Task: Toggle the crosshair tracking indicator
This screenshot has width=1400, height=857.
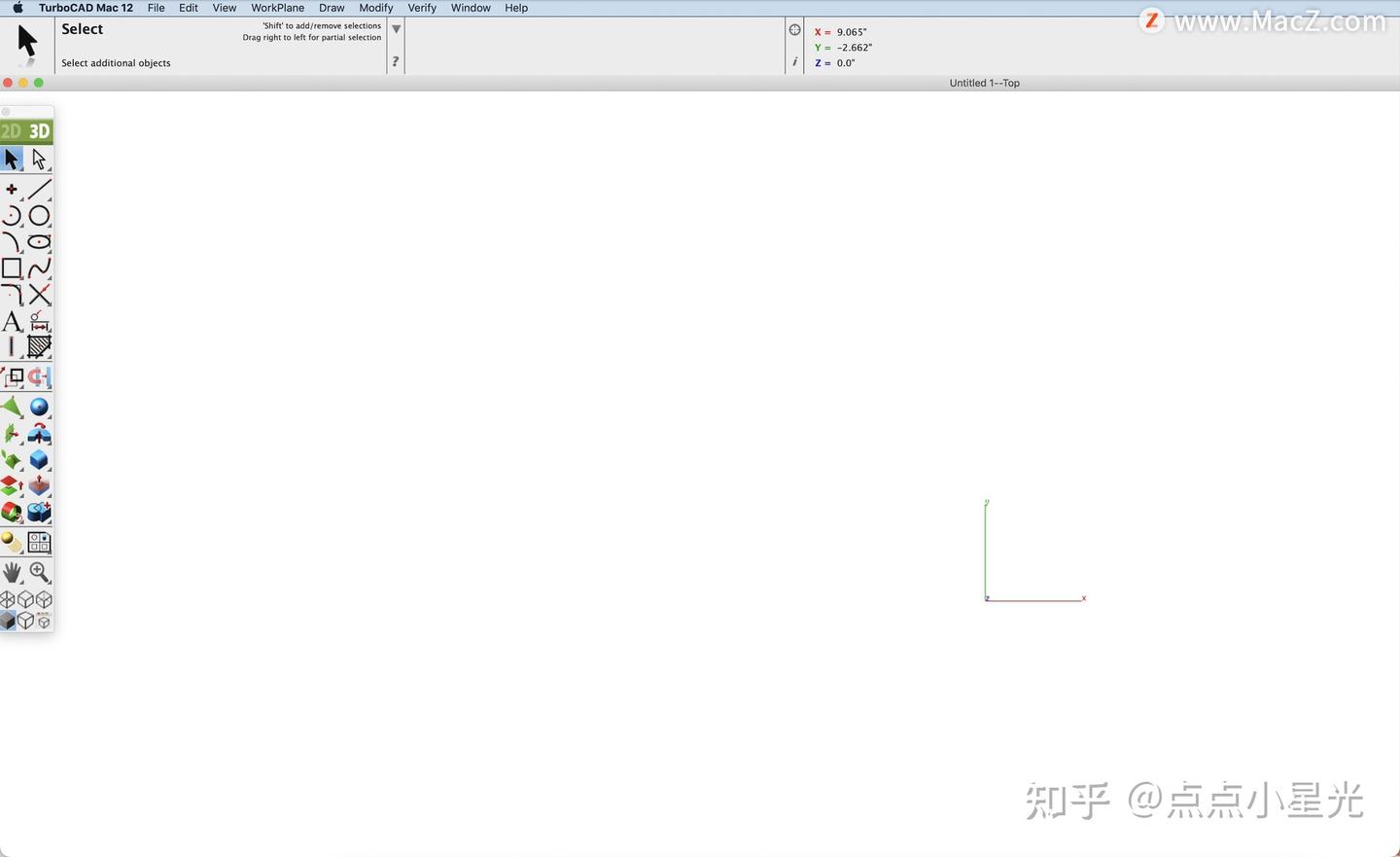Action: tap(794, 29)
